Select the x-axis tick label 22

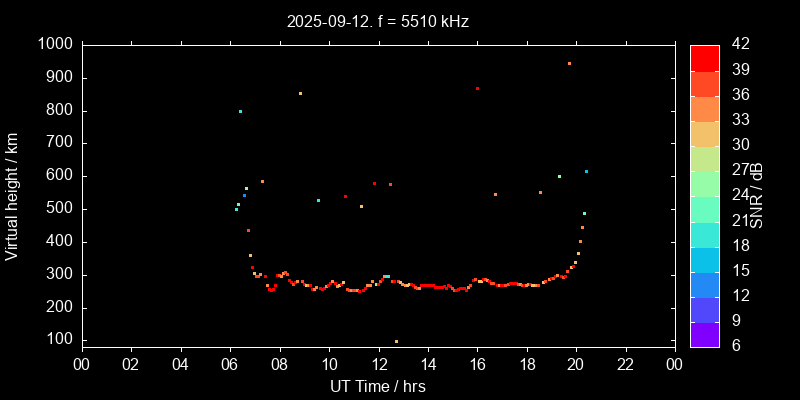coord(625,364)
